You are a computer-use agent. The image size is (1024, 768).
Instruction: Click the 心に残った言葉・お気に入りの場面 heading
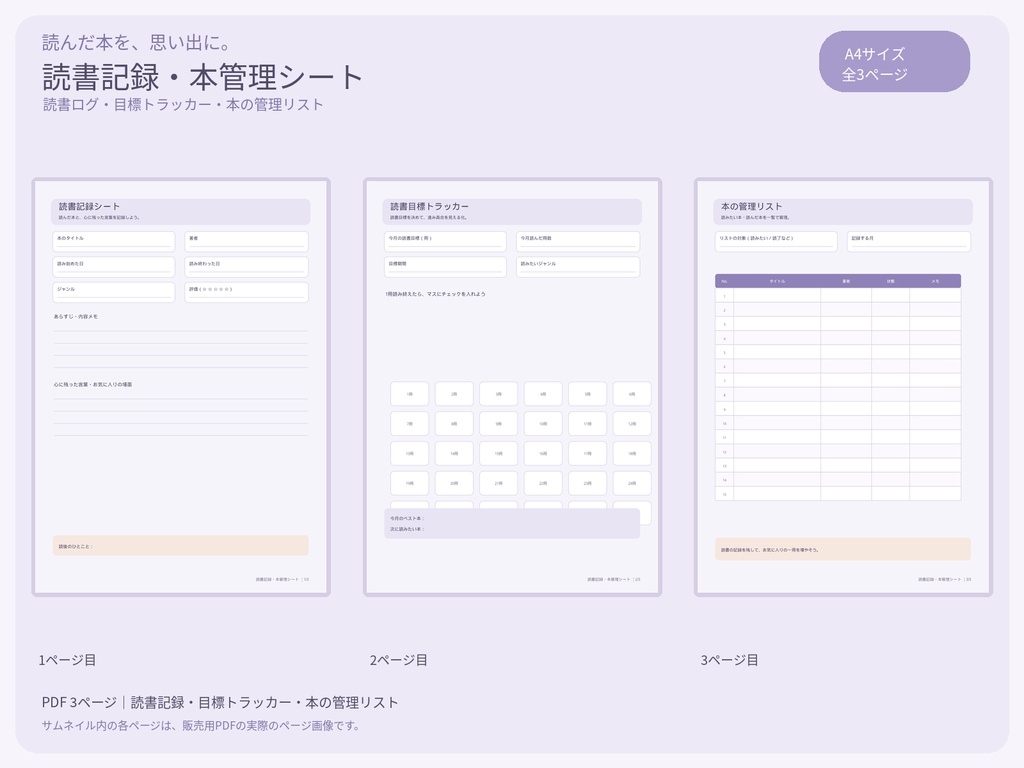click(93, 385)
